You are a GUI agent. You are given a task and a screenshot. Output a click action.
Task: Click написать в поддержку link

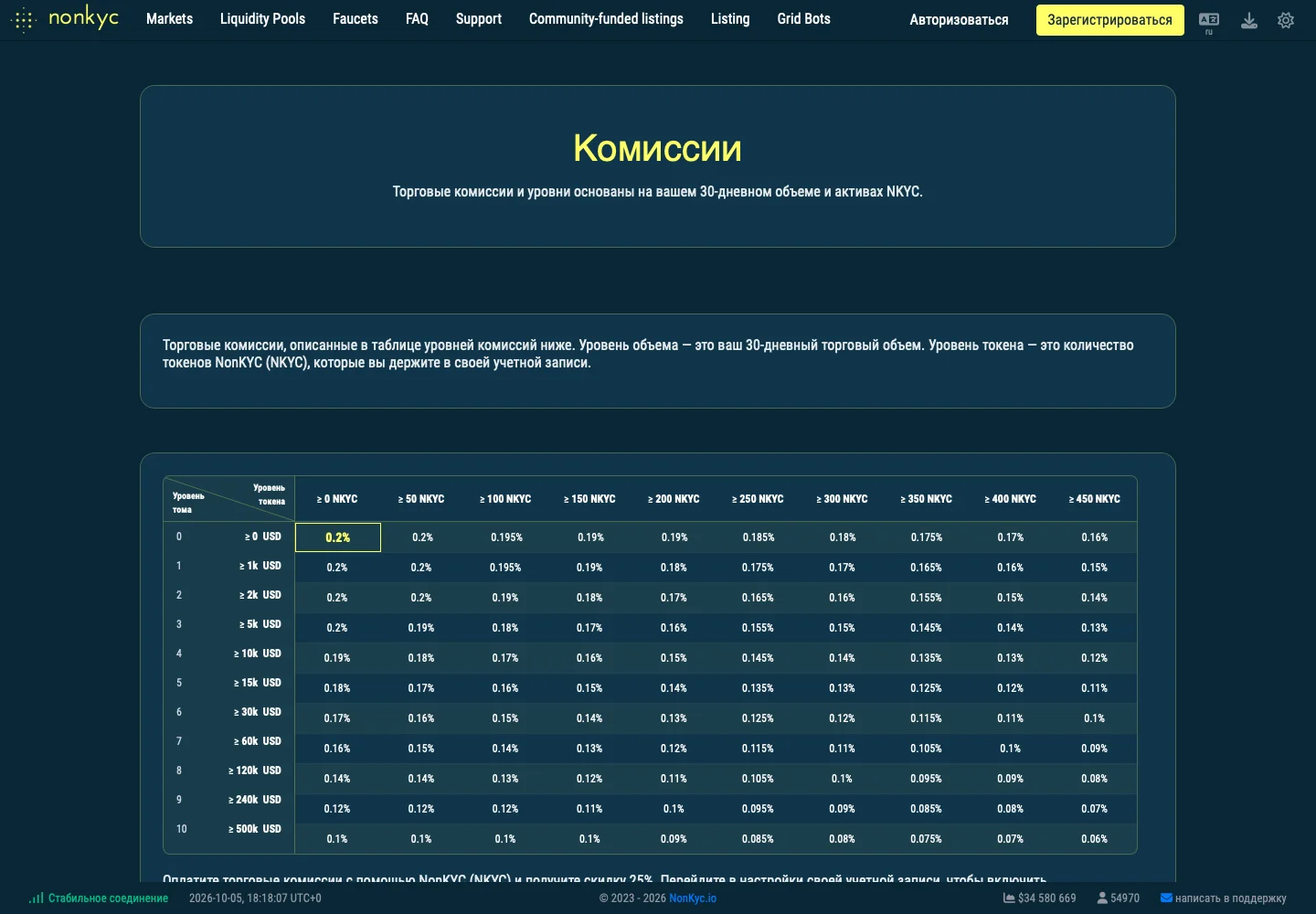click(x=1230, y=898)
